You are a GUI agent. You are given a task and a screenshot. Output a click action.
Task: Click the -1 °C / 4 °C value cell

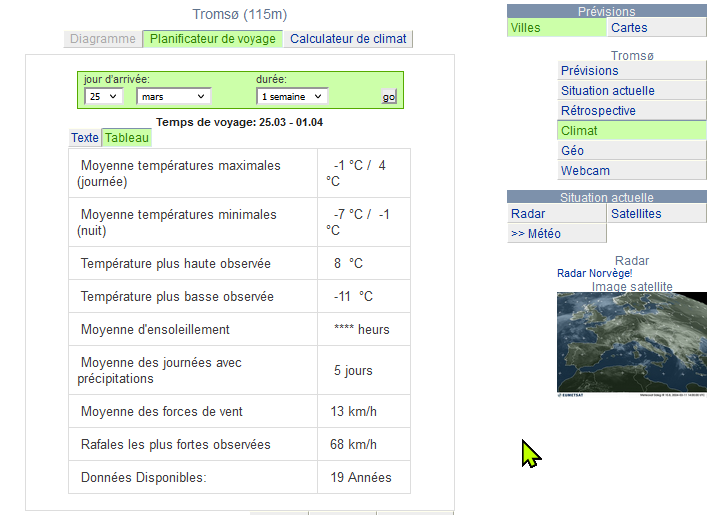pyautogui.click(x=364, y=174)
